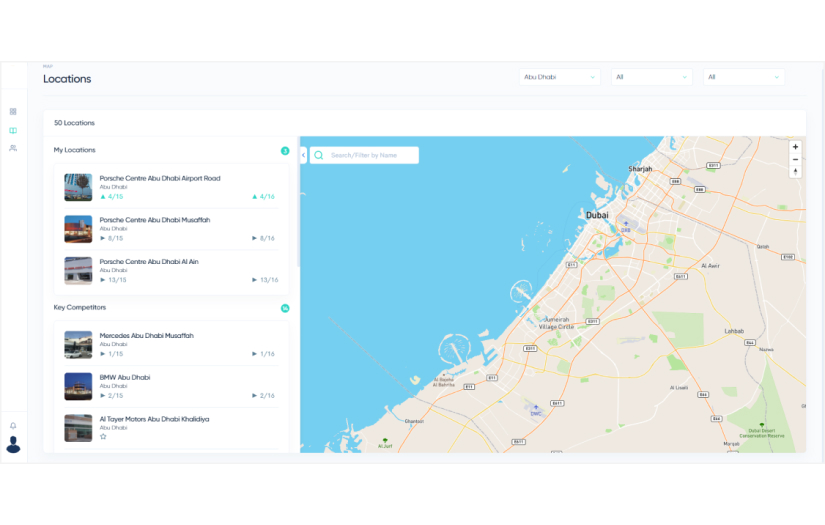
Task: Click the Key Competitors section heading
Action: click(x=79, y=307)
